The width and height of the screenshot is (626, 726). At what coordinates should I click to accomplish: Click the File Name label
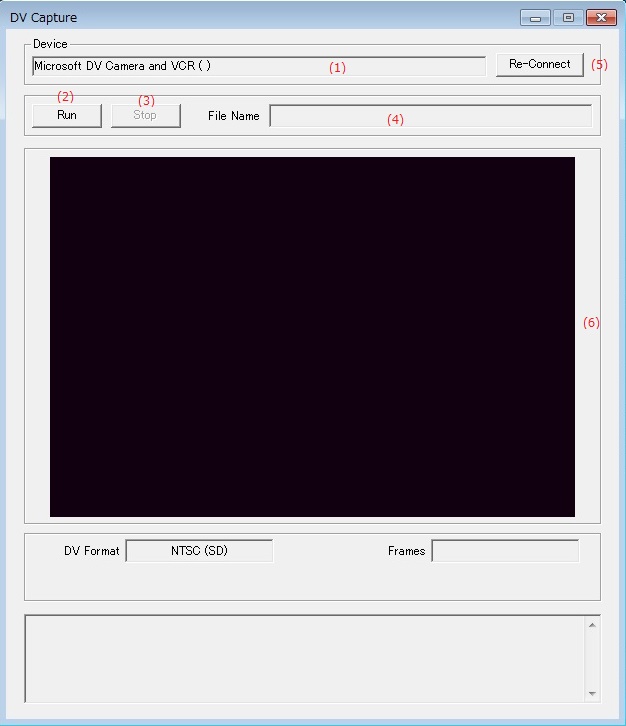233,116
